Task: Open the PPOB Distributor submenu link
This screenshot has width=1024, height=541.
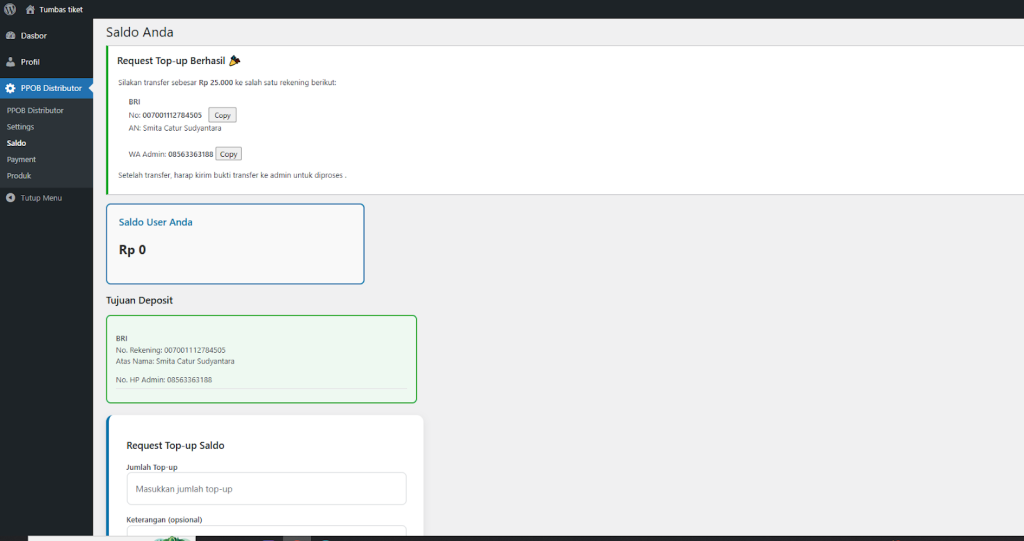Action: [x=35, y=110]
